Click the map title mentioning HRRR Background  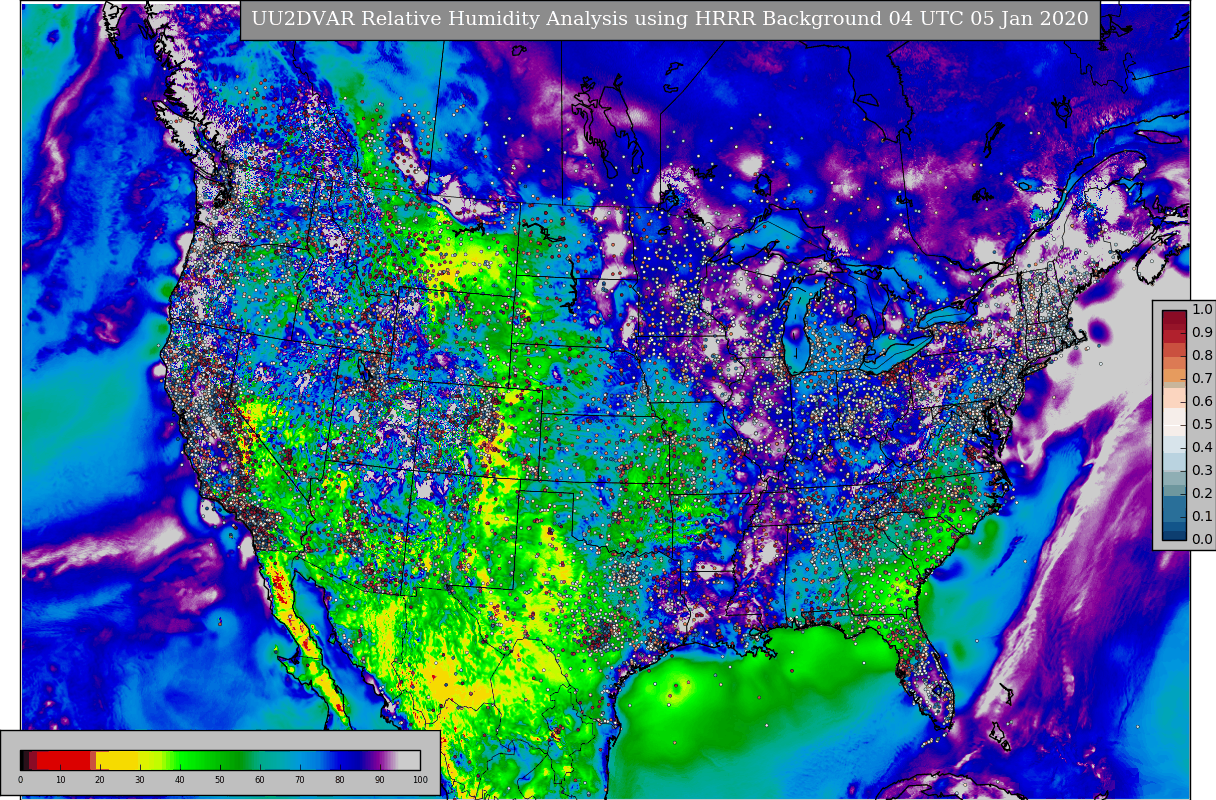[x=670, y=19]
